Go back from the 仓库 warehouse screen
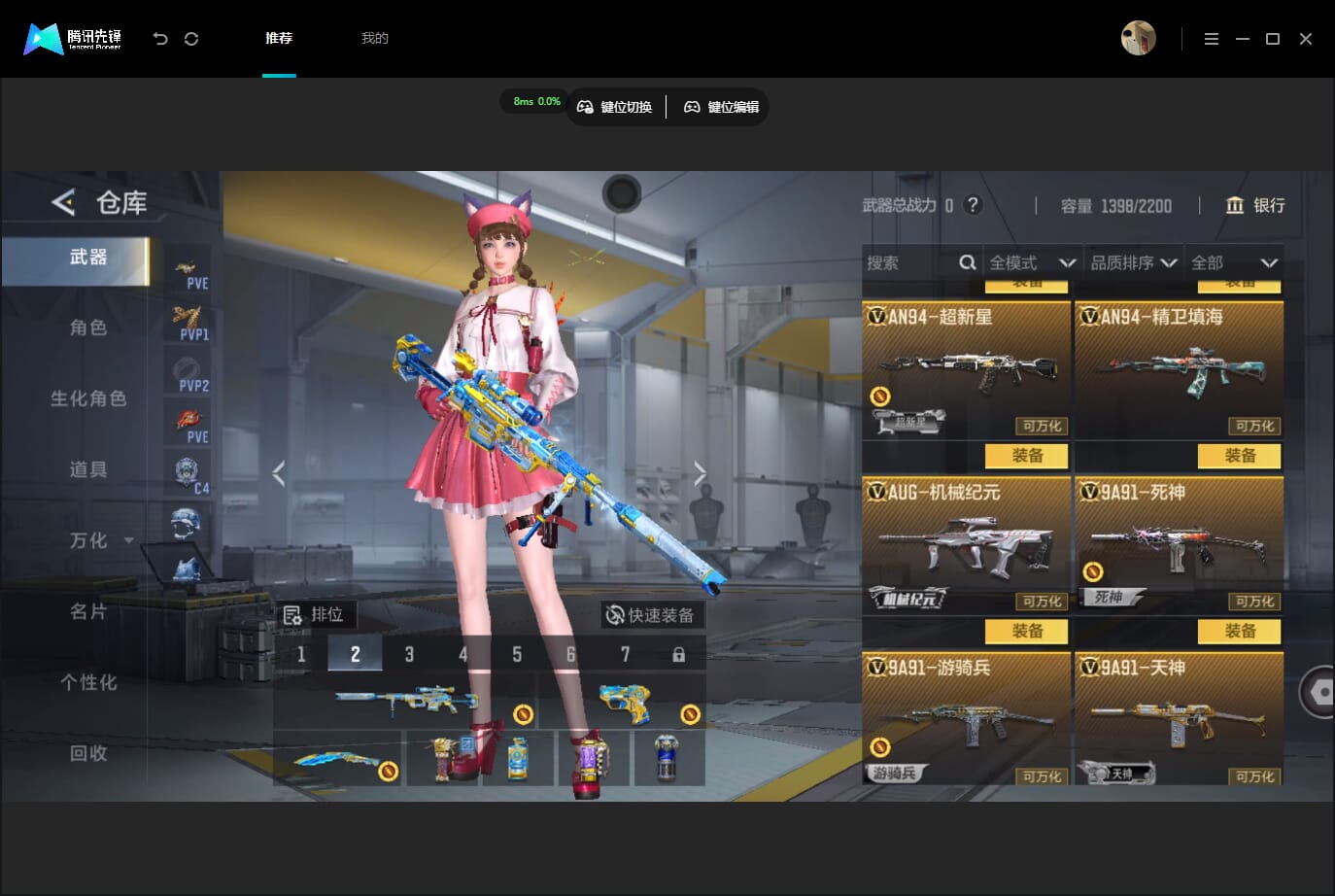The width and height of the screenshot is (1335, 896). (x=63, y=202)
